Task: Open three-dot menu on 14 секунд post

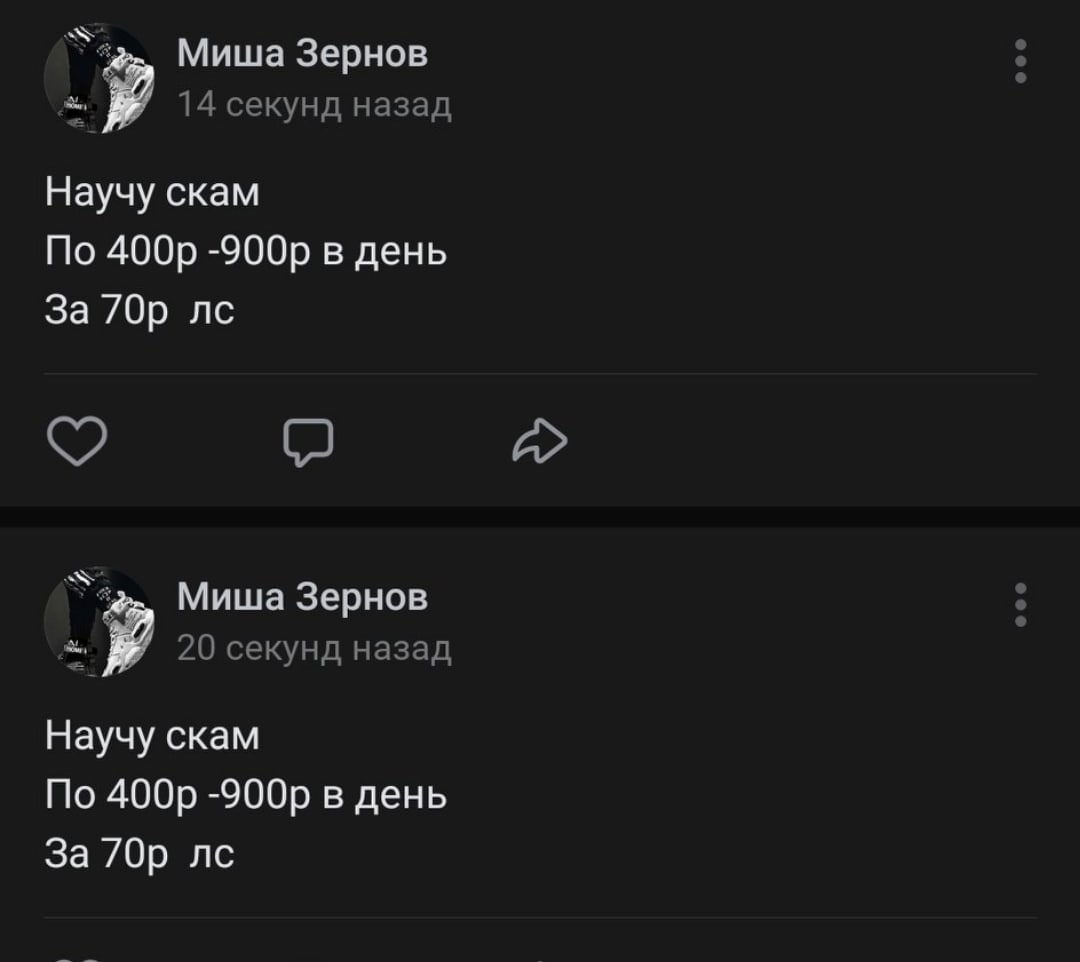Action: [x=1020, y=61]
